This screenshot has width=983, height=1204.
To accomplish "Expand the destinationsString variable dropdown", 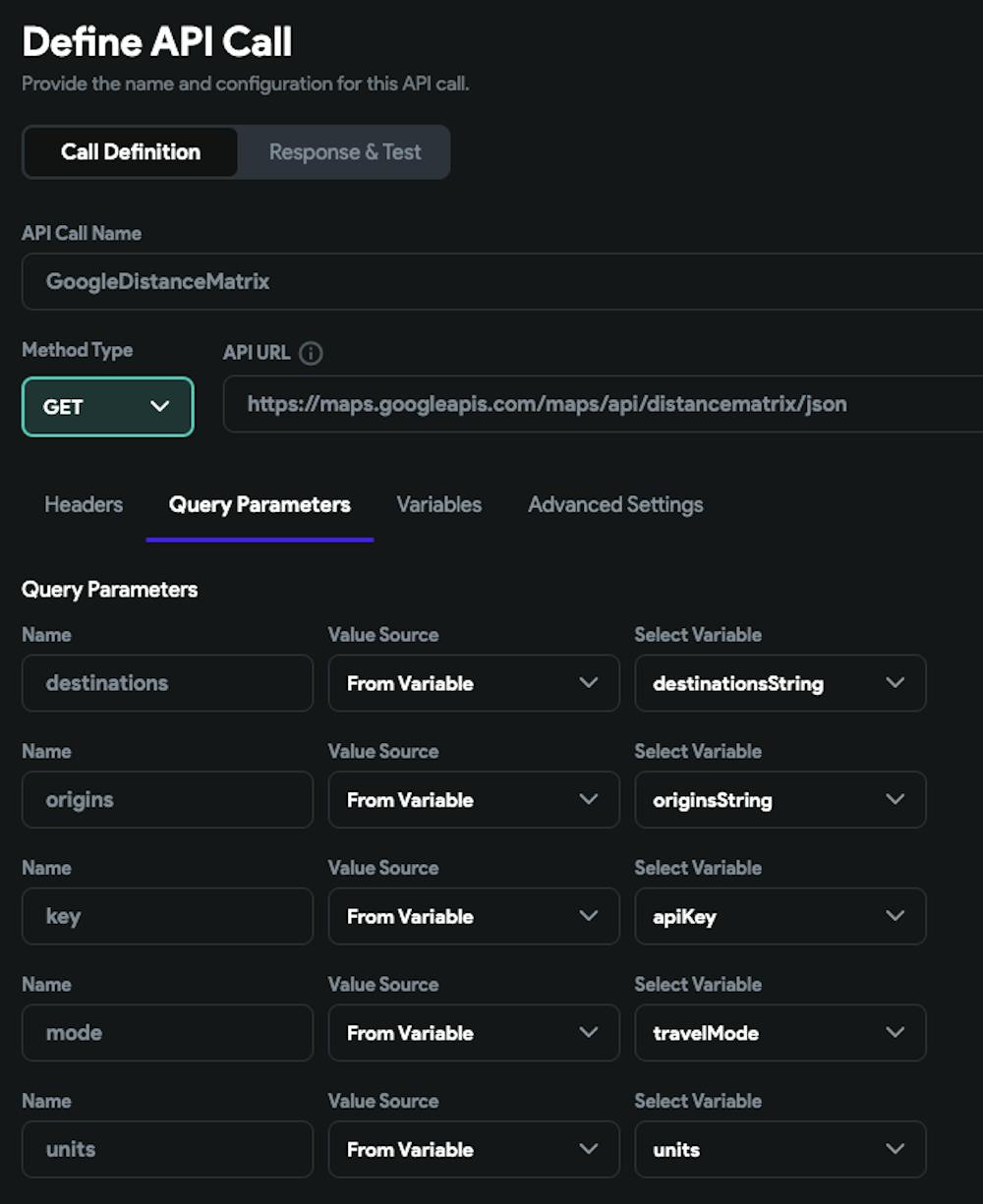I will click(780, 683).
